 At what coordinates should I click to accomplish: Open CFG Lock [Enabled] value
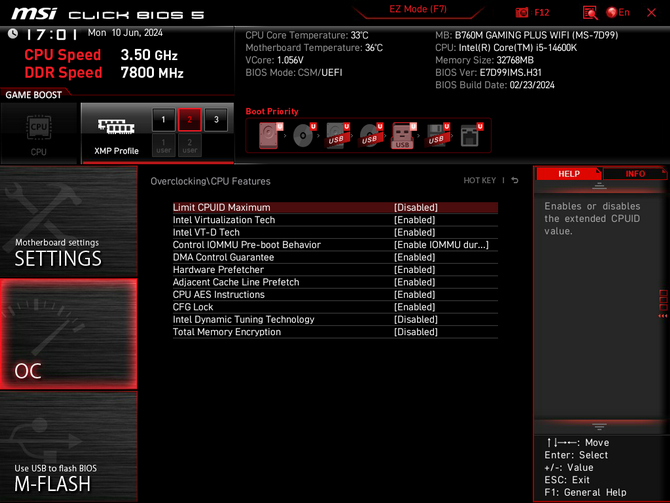pyautogui.click(x=414, y=307)
